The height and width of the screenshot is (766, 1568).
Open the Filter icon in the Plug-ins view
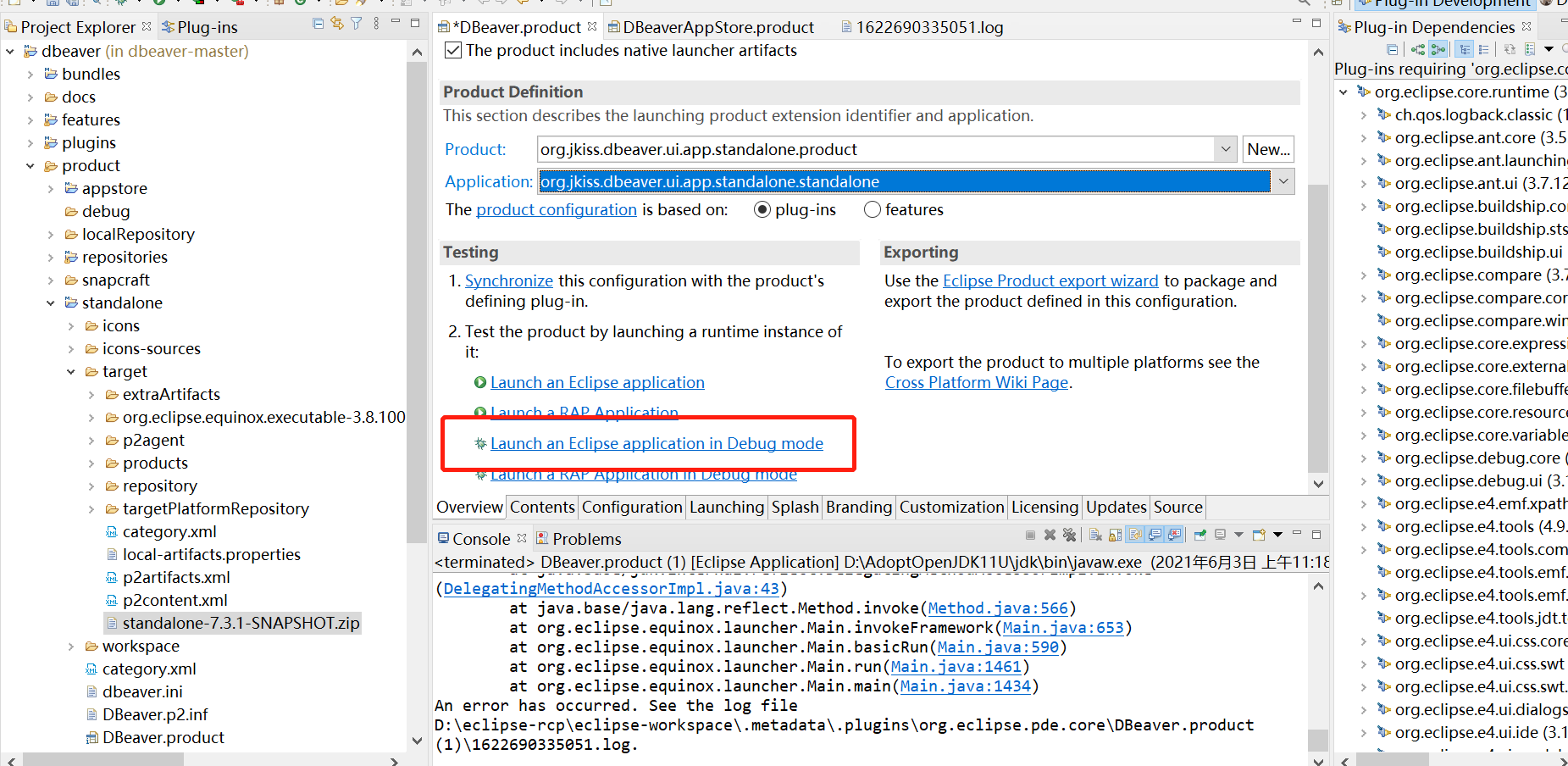(356, 25)
